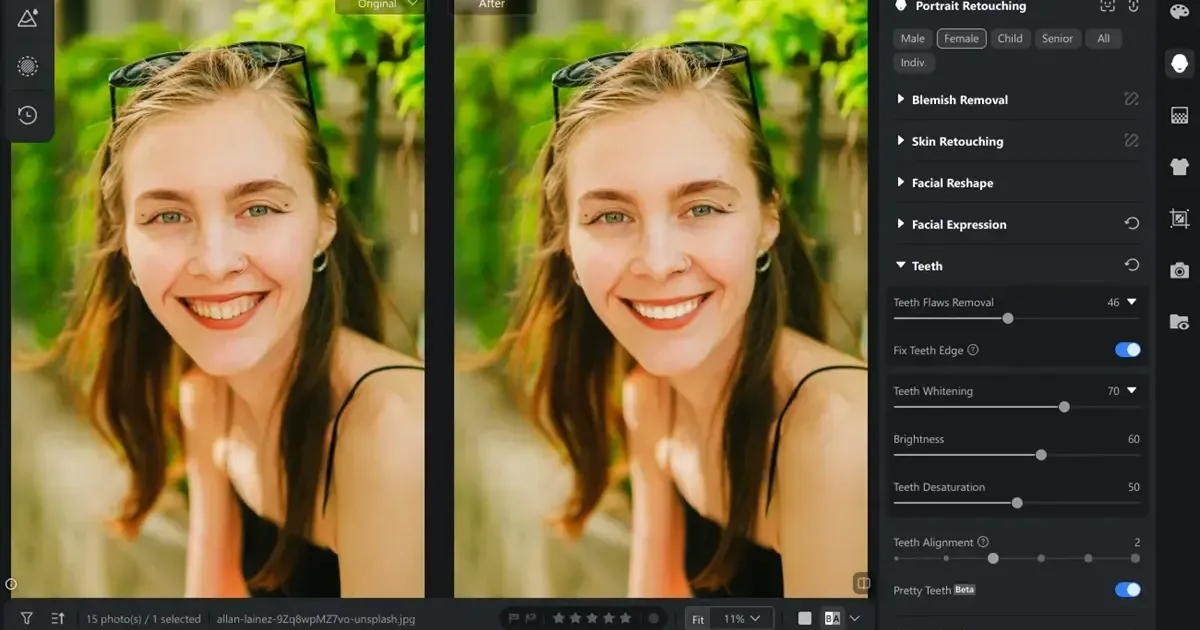Click the Portrait Retouching panel title

coord(971,6)
